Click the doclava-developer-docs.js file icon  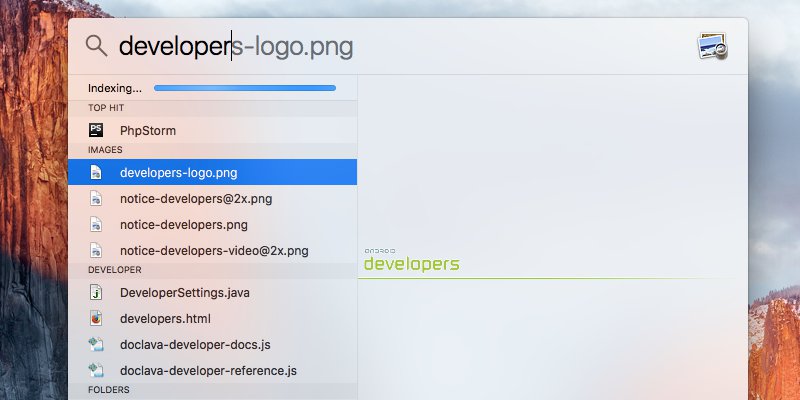click(x=96, y=345)
